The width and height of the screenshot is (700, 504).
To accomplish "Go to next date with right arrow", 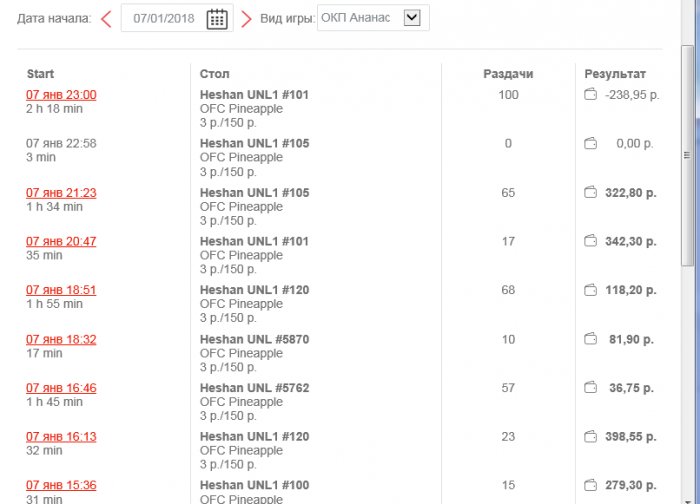I will (246, 19).
